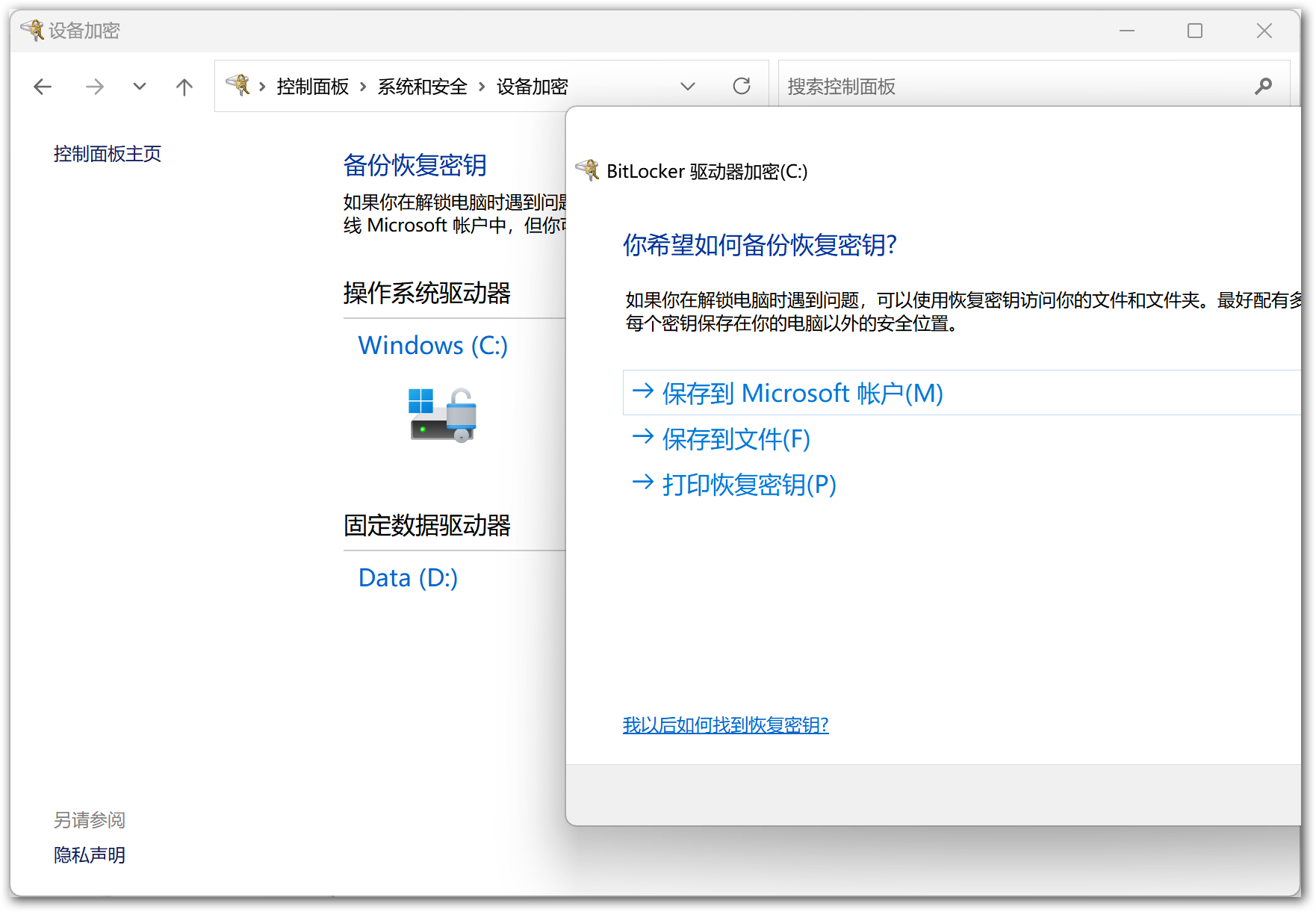Click the 另请参阅 label
The width and height of the screenshot is (1316, 912).
pos(90,820)
